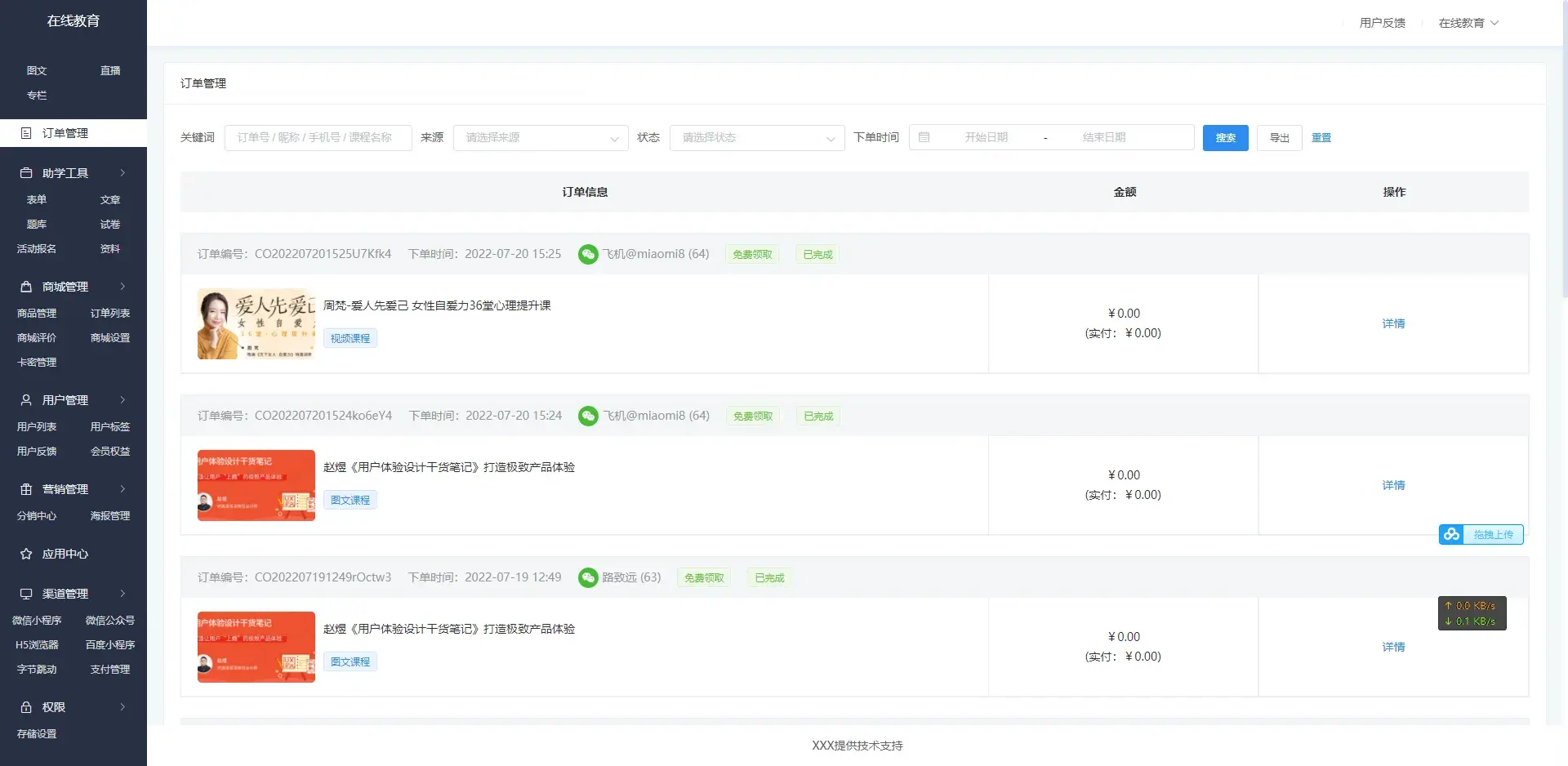Click WeChat icon on order CO202207201524ko6eY4
This screenshot has height=766, width=1568.
[x=588, y=416]
